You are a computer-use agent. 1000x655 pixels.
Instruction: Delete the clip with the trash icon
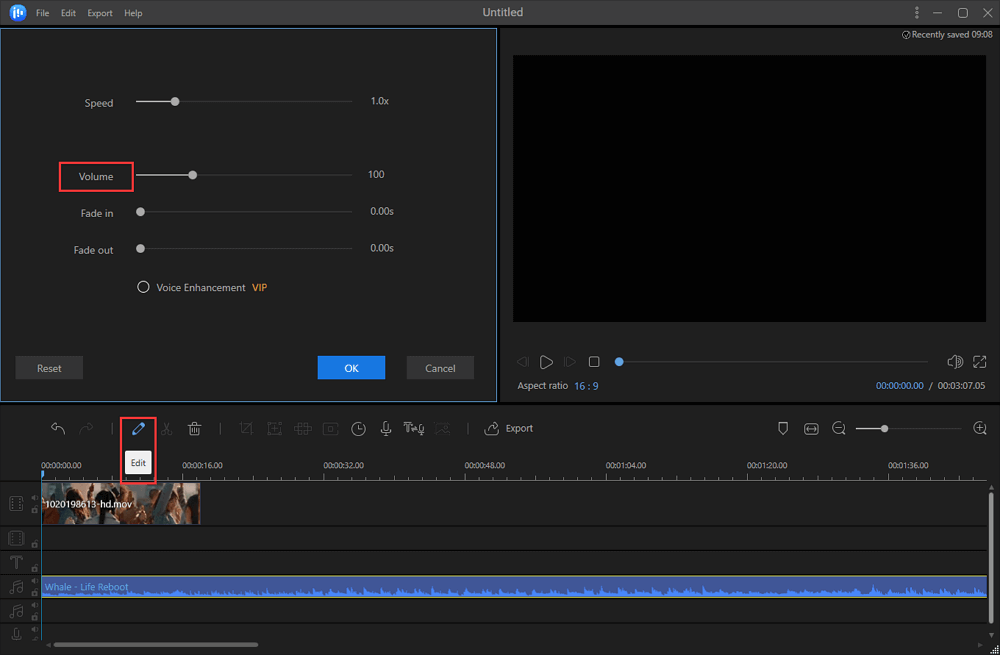[x=195, y=428]
